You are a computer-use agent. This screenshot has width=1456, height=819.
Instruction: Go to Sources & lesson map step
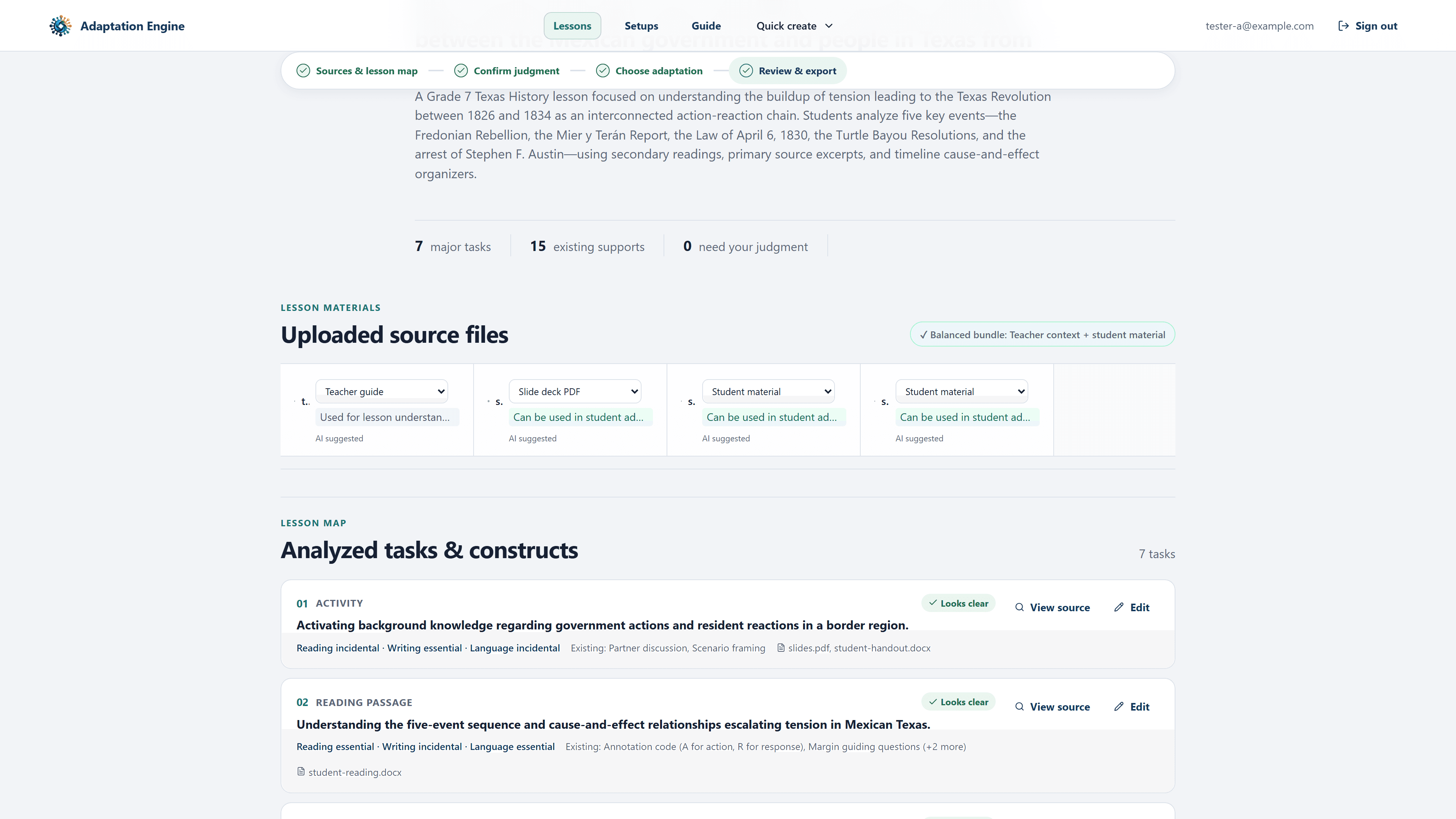click(x=357, y=71)
